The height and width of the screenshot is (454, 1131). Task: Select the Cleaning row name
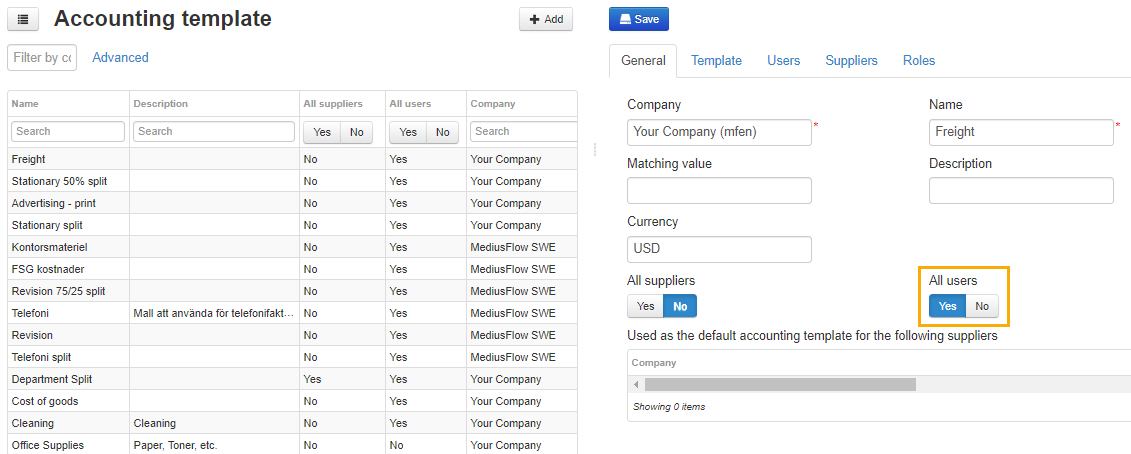33,423
